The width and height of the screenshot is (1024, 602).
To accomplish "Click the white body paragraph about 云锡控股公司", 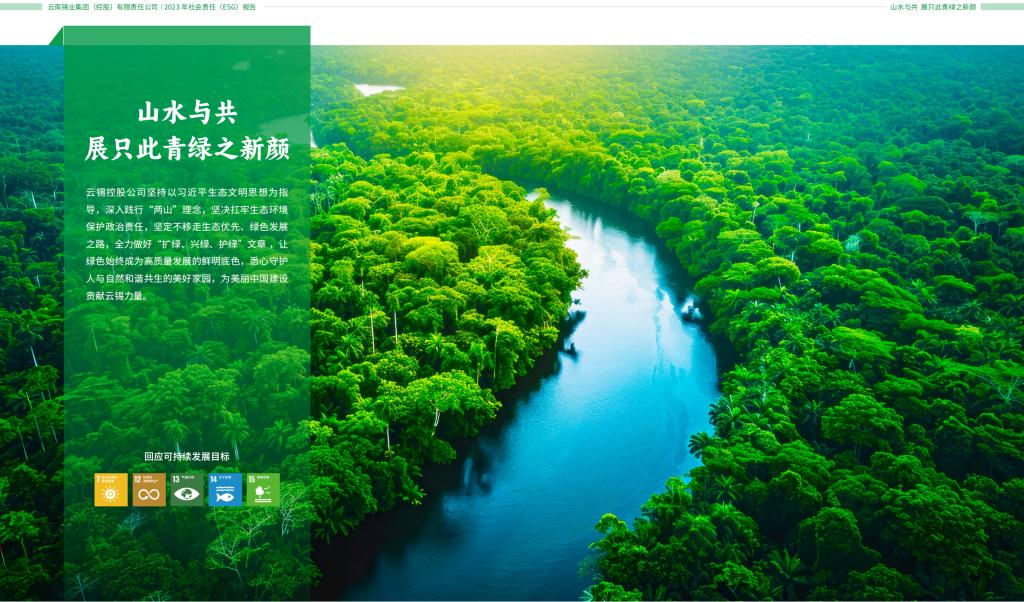I will 187,242.
